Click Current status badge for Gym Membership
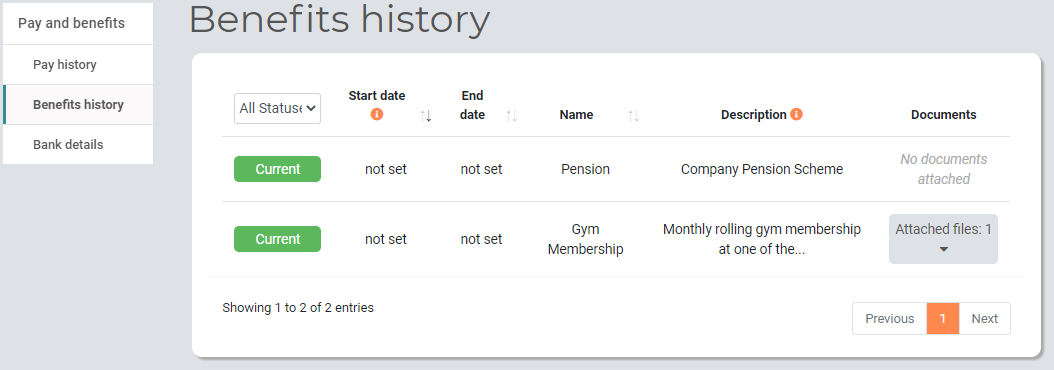 pos(278,239)
